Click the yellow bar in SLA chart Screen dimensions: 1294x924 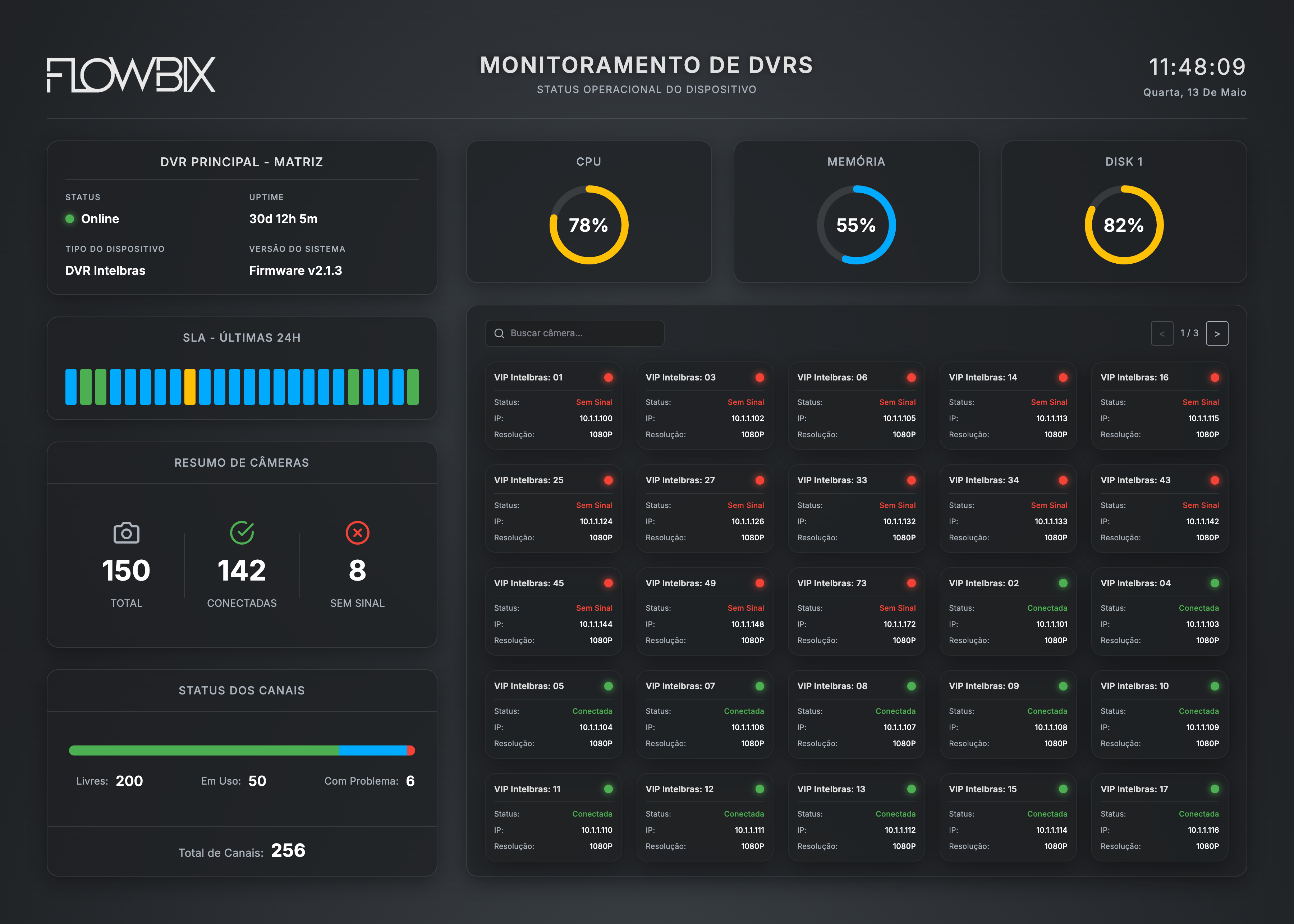(x=189, y=387)
